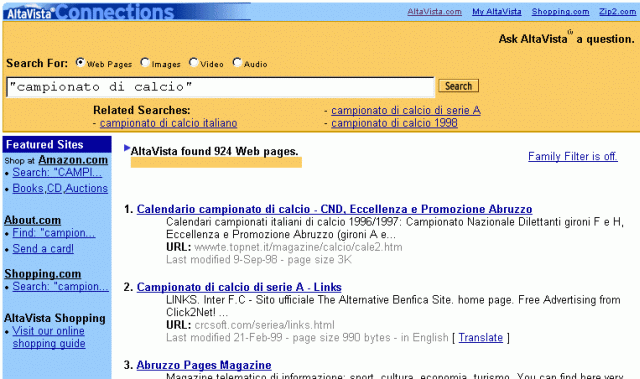
Task: Open the About.com sidebar link
Action: point(32,220)
